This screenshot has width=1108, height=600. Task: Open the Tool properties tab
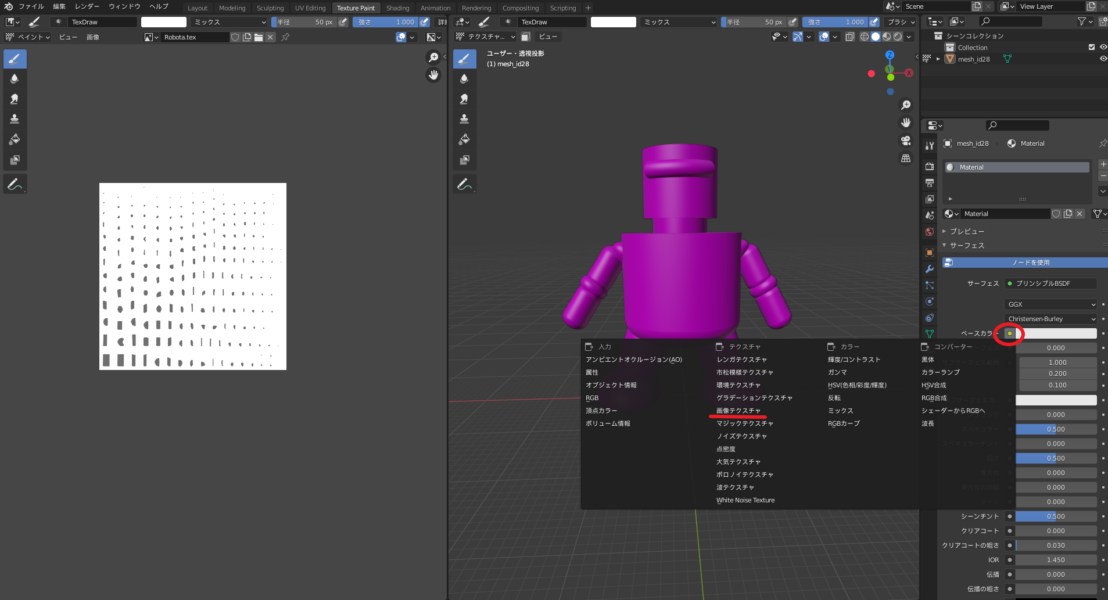tap(929, 146)
